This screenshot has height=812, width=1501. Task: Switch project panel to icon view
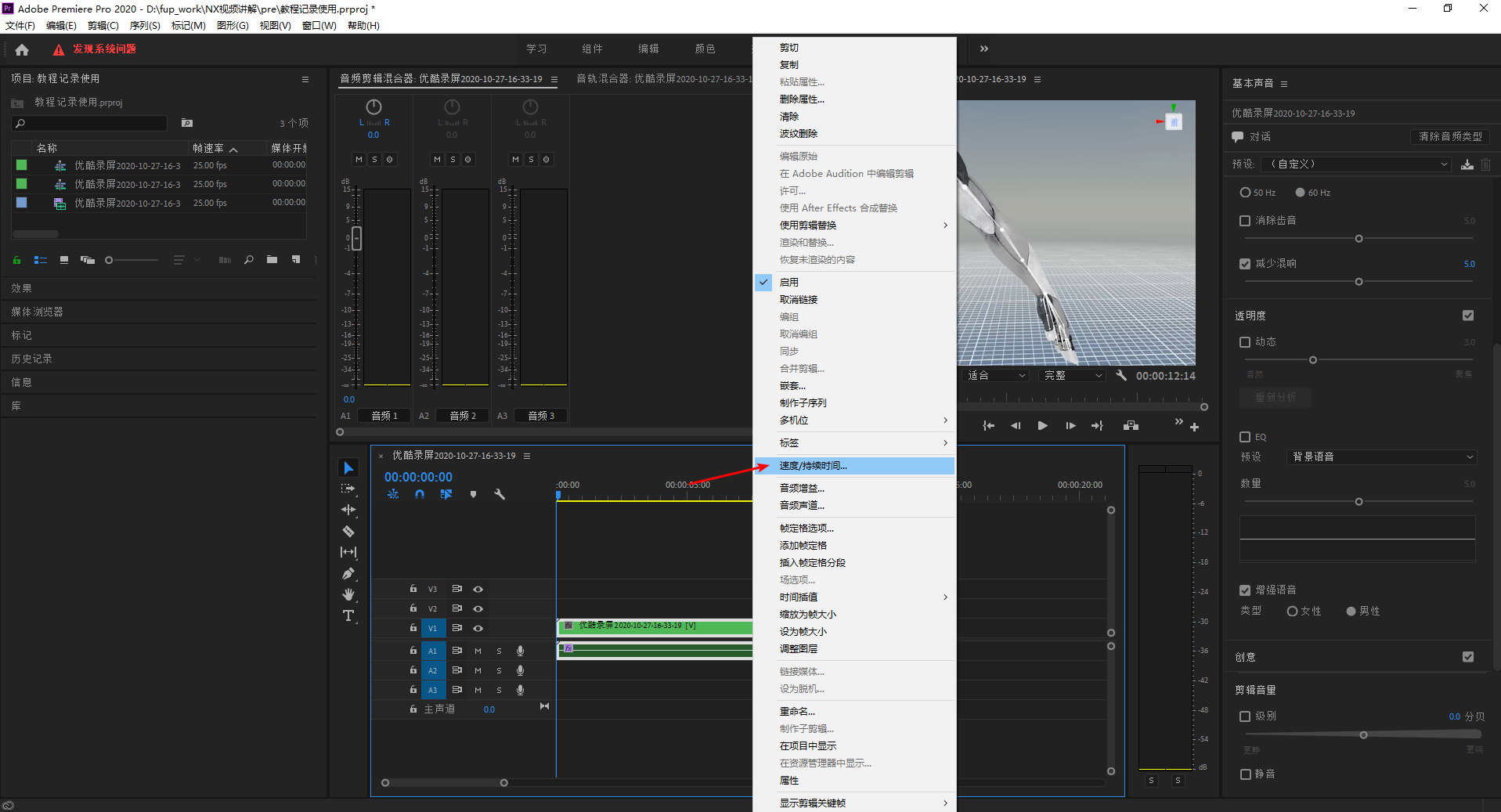coord(64,260)
